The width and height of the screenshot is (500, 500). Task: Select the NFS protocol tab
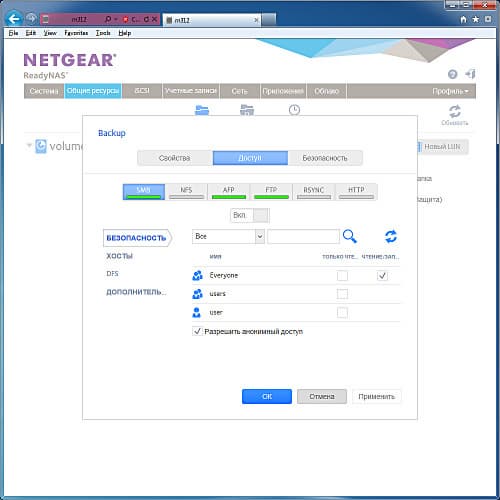point(186,192)
